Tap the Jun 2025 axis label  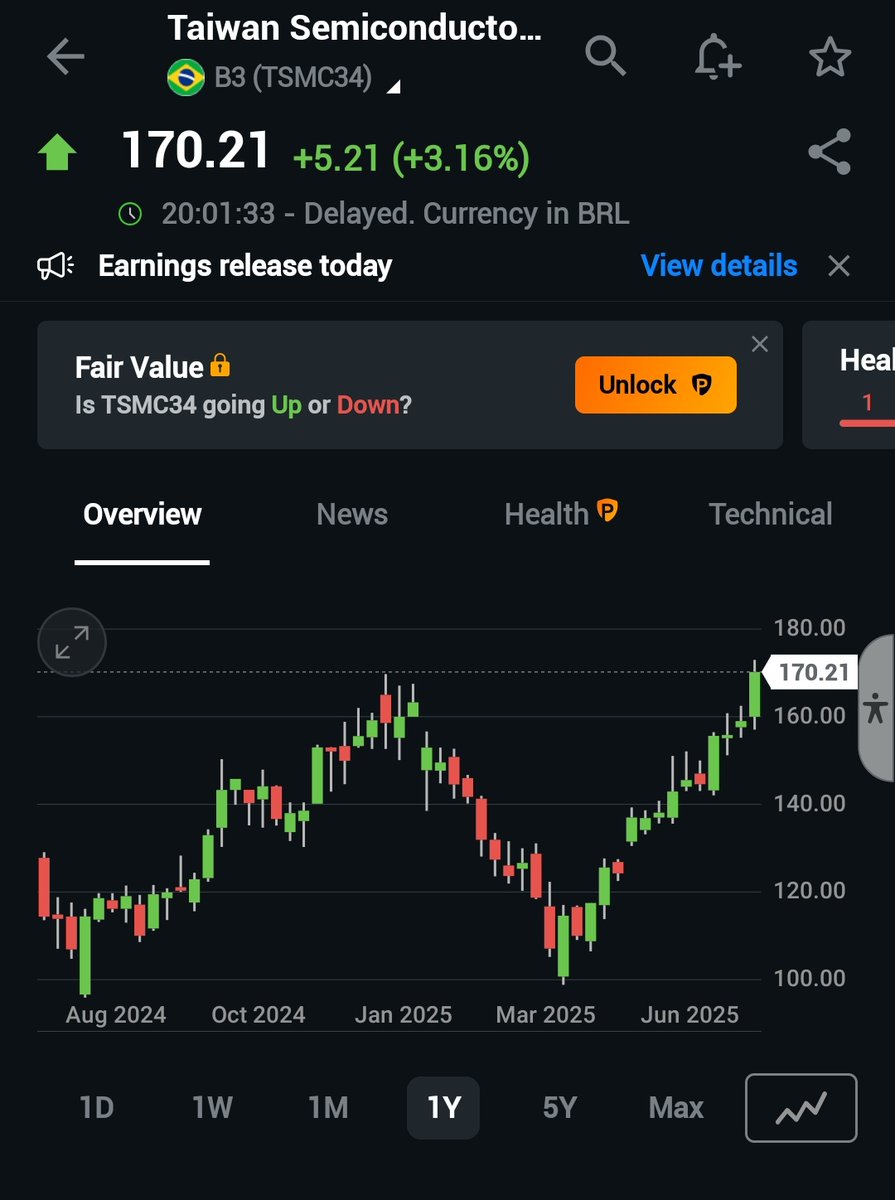pos(689,1014)
